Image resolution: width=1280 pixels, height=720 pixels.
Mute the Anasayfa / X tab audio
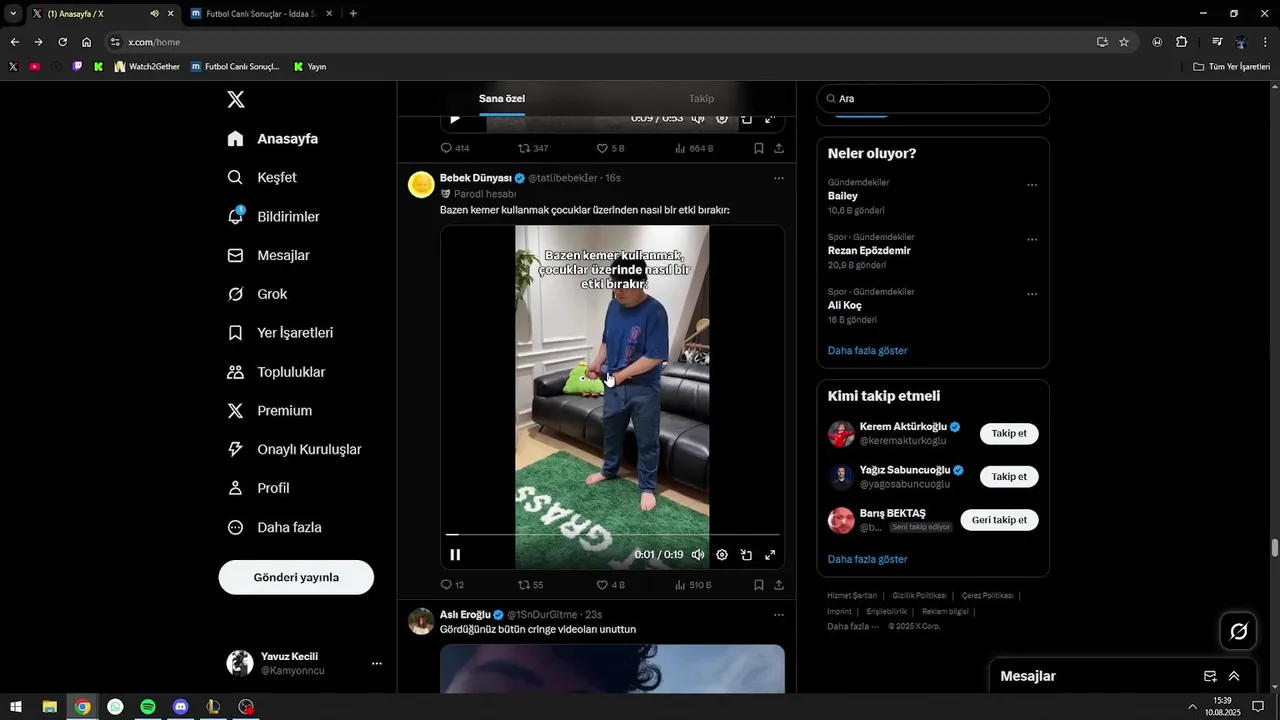coord(154,14)
